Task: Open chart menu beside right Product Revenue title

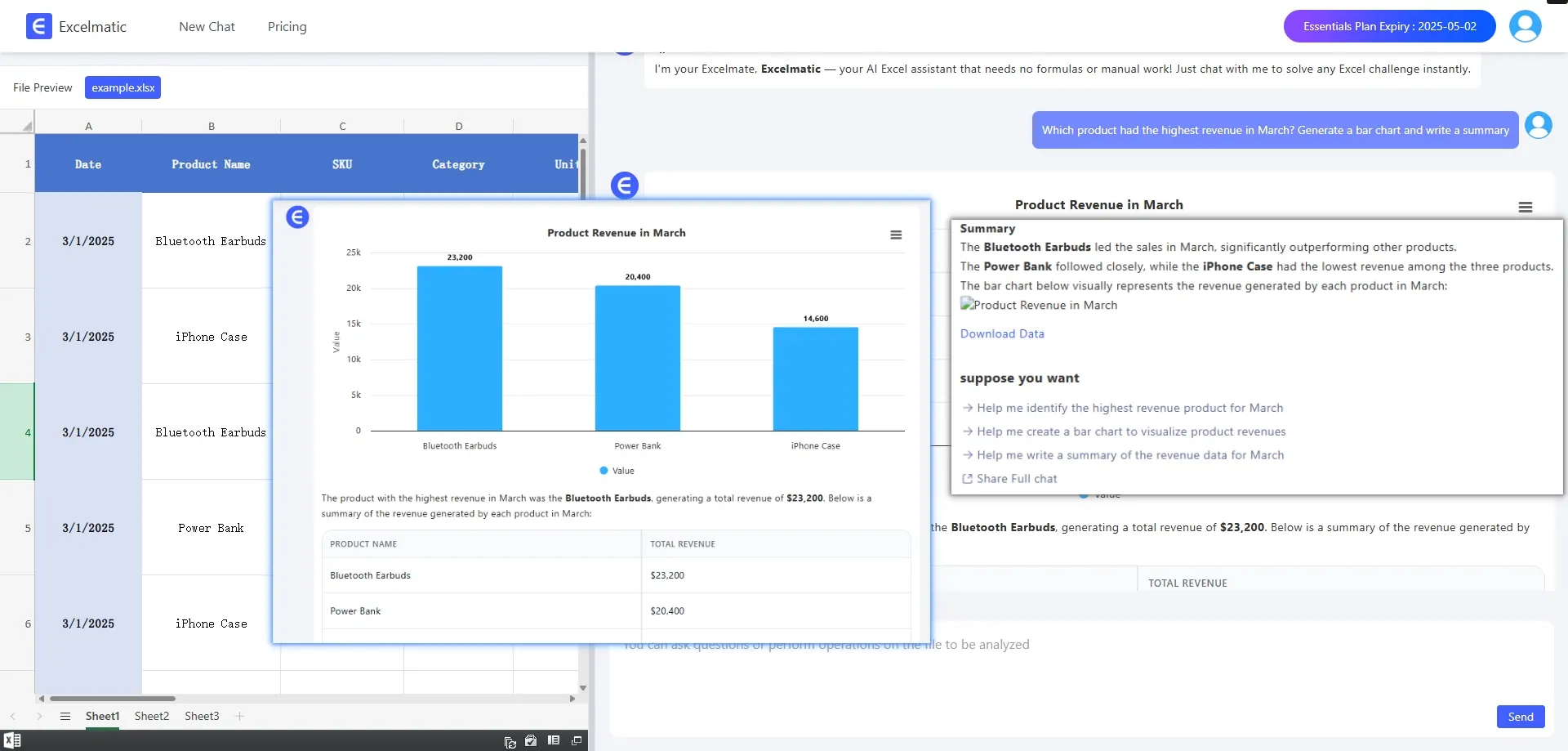Action: tap(1525, 208)
